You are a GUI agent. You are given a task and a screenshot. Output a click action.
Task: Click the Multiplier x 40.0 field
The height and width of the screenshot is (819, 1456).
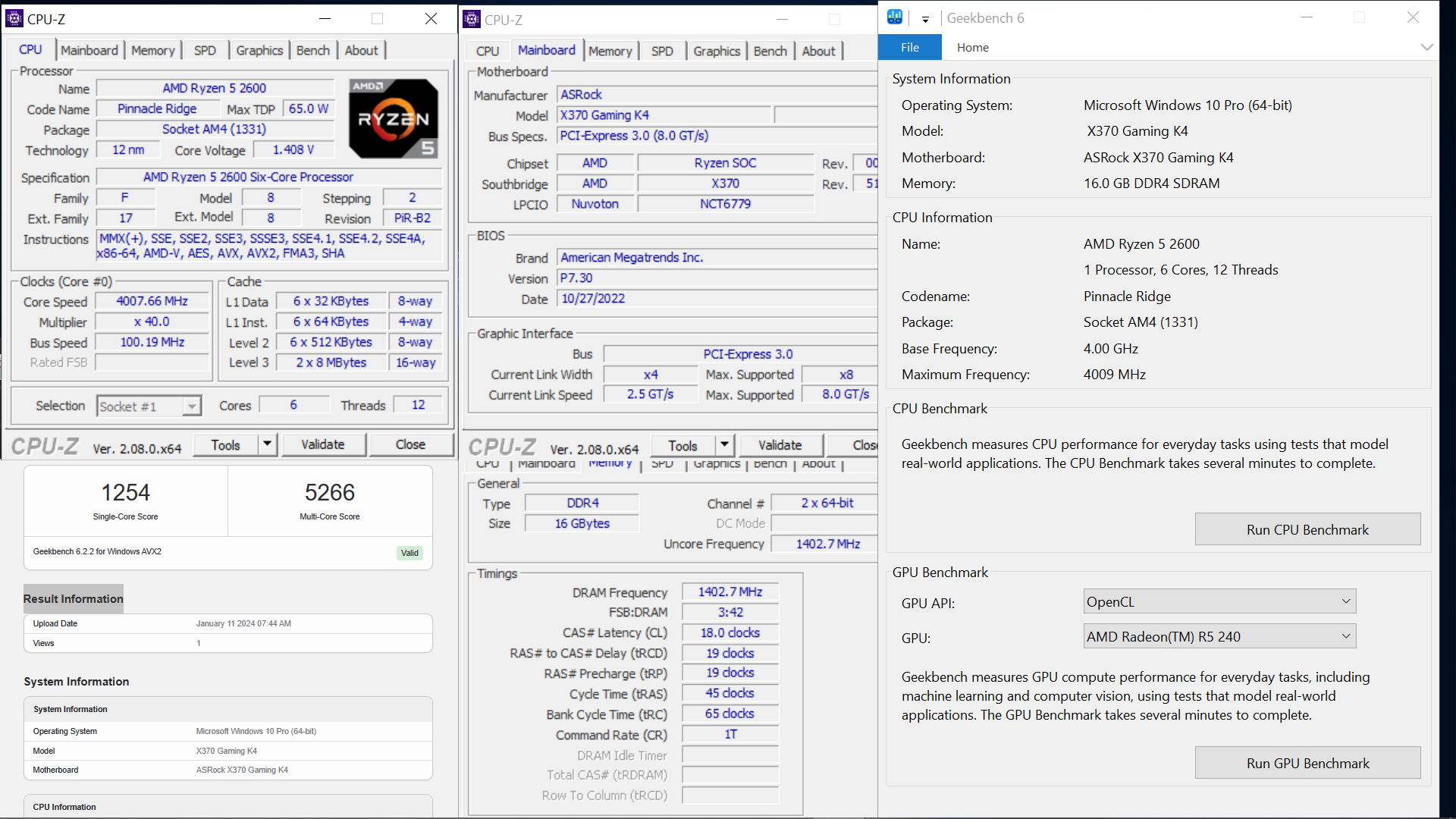coord(152,322)
